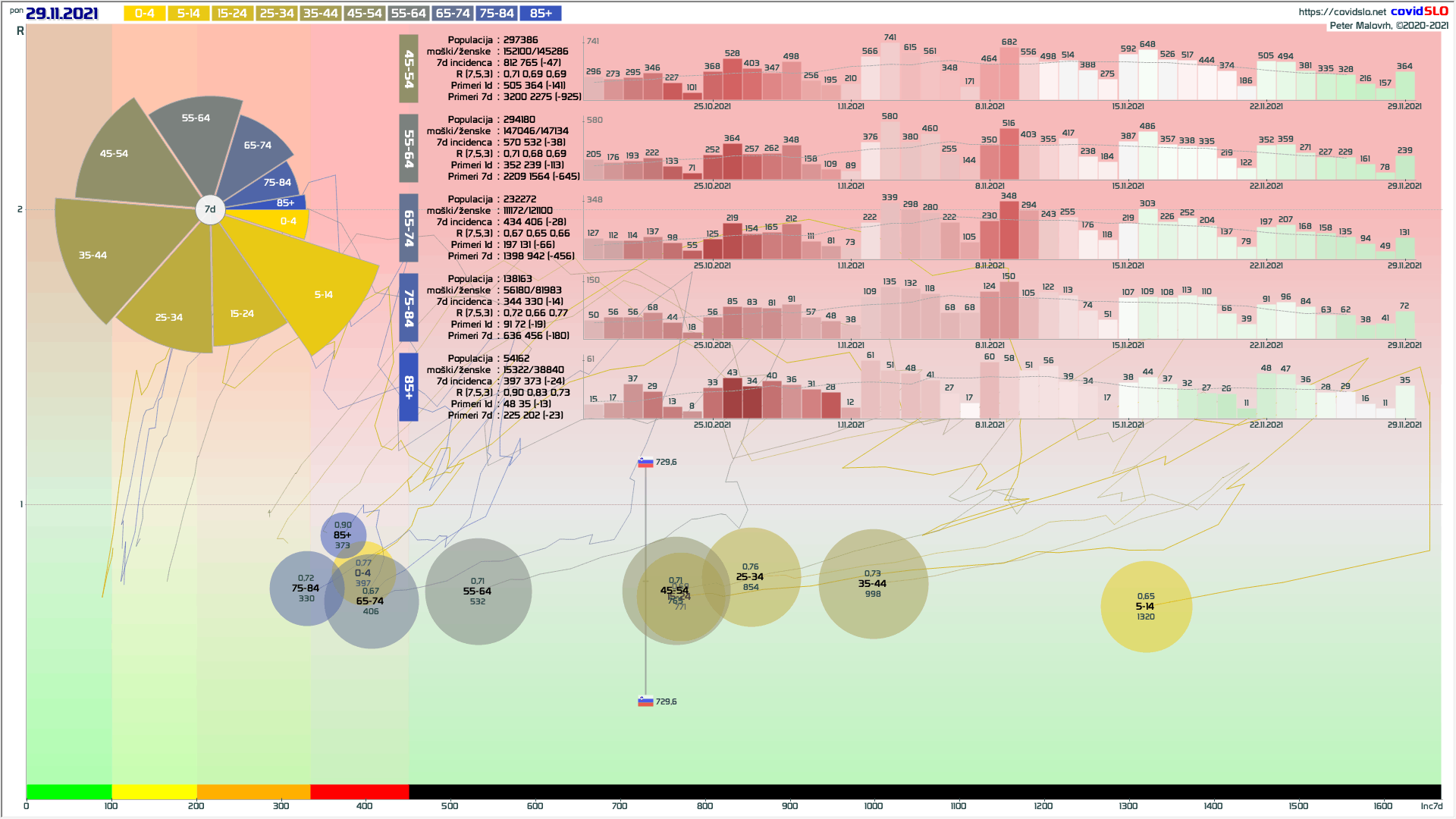Click the 7d center of pie chart
Viewport: 1456px width, 819px height.
pyautogui.click(x=210, y=209)
